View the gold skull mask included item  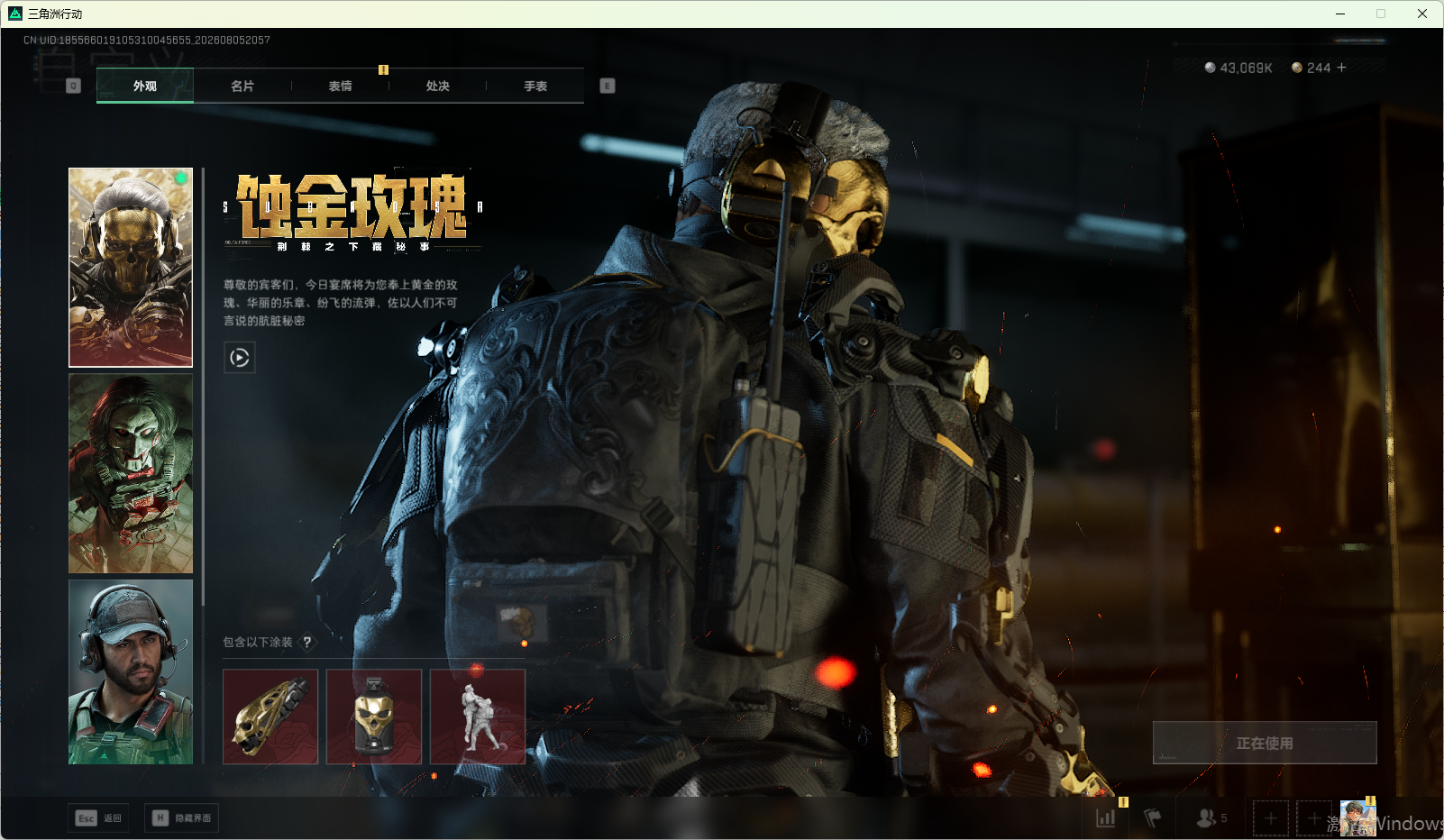[x=374, y=717]
